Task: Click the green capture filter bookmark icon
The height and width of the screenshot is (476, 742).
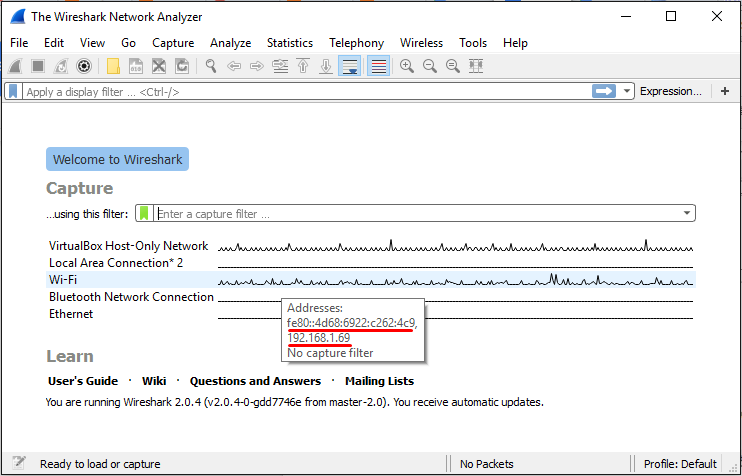Action: point(144,213)
